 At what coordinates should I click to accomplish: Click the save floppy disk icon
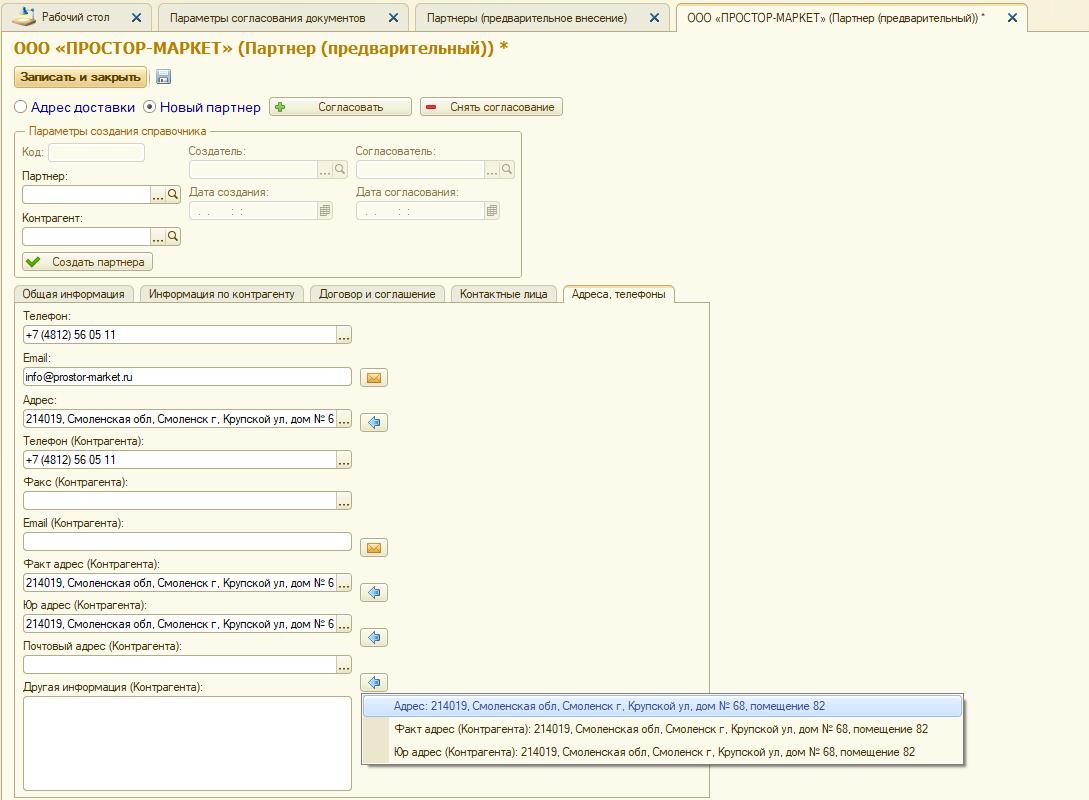coord(164,77)
